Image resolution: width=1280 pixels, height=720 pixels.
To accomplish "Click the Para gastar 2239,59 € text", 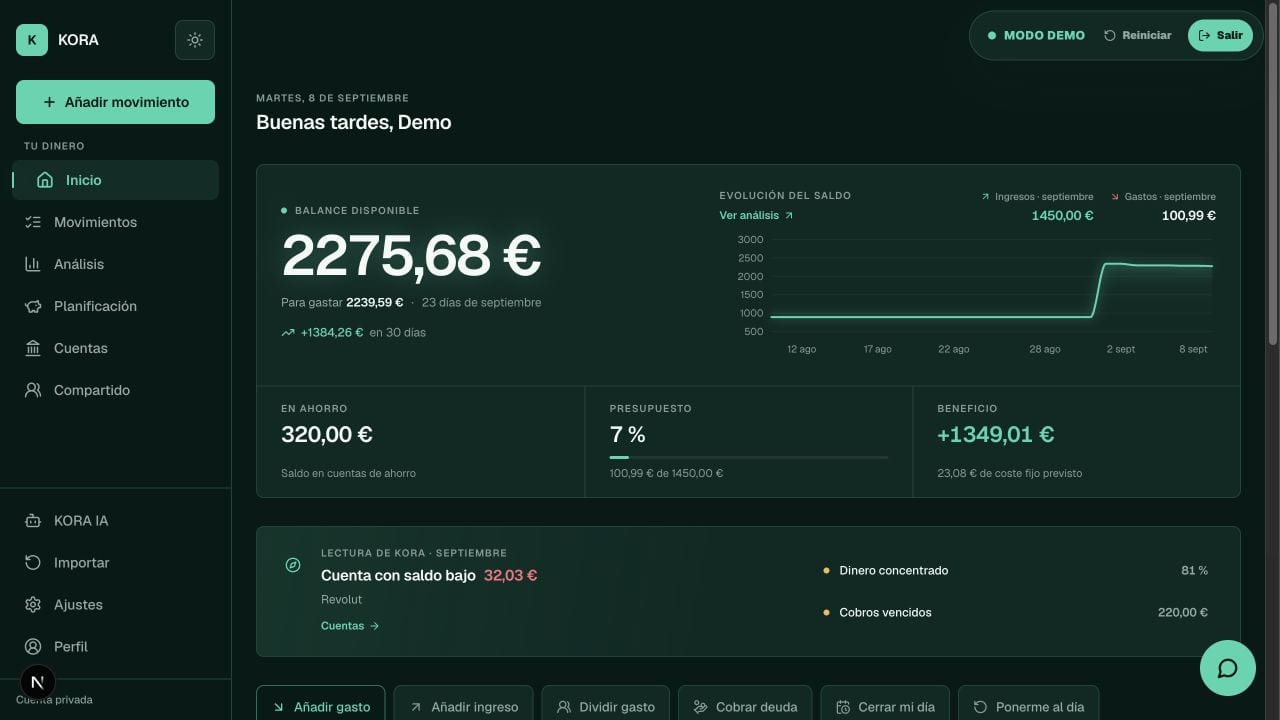I will tap(342, 302).
